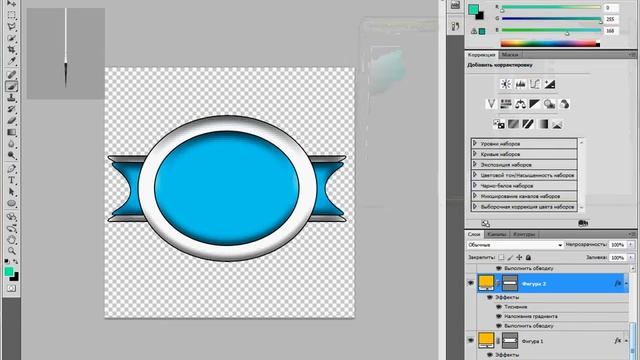Add a Hue/Saturation adjustment
This screenshot has width=640, height=360.
pos(506,104)
